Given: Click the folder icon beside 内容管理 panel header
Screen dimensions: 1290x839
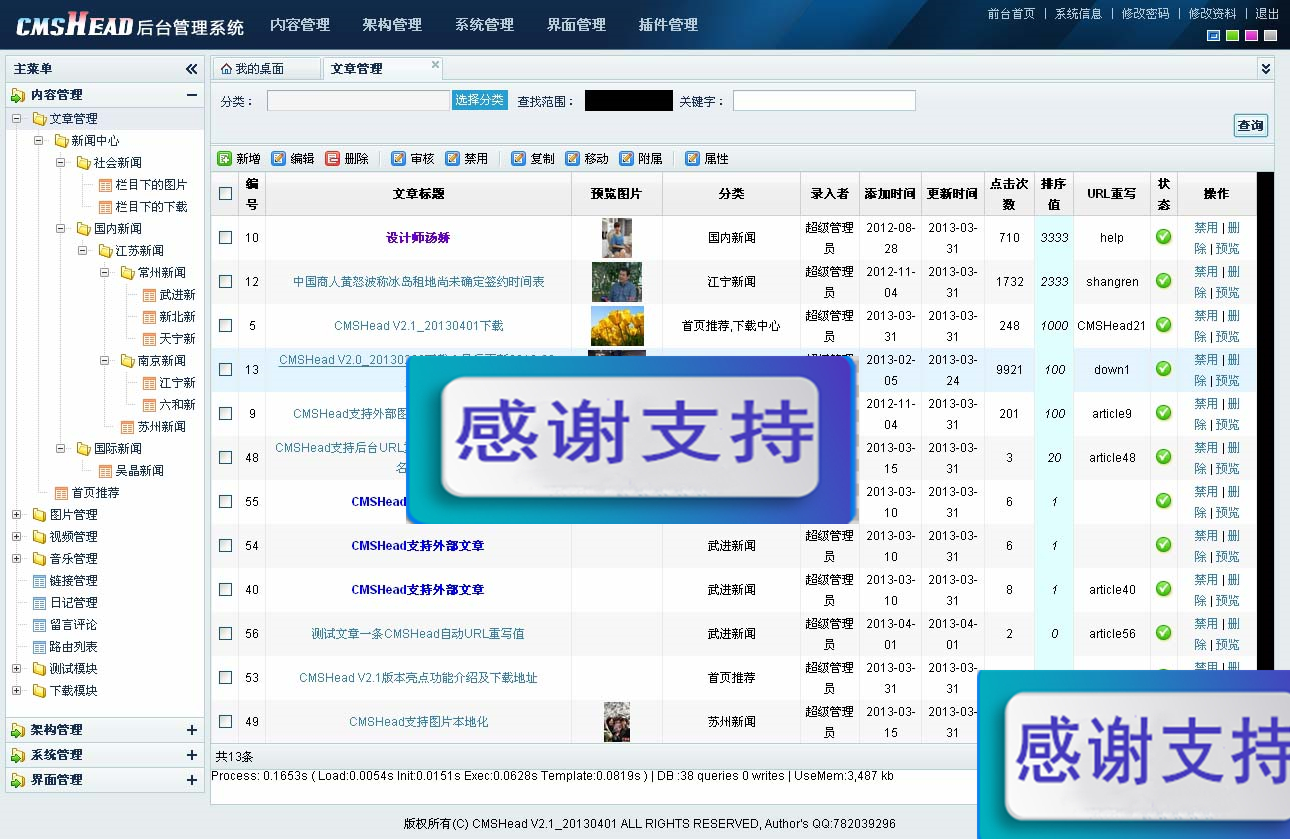Looking at the screenshot, I should [x=18, y=95].
